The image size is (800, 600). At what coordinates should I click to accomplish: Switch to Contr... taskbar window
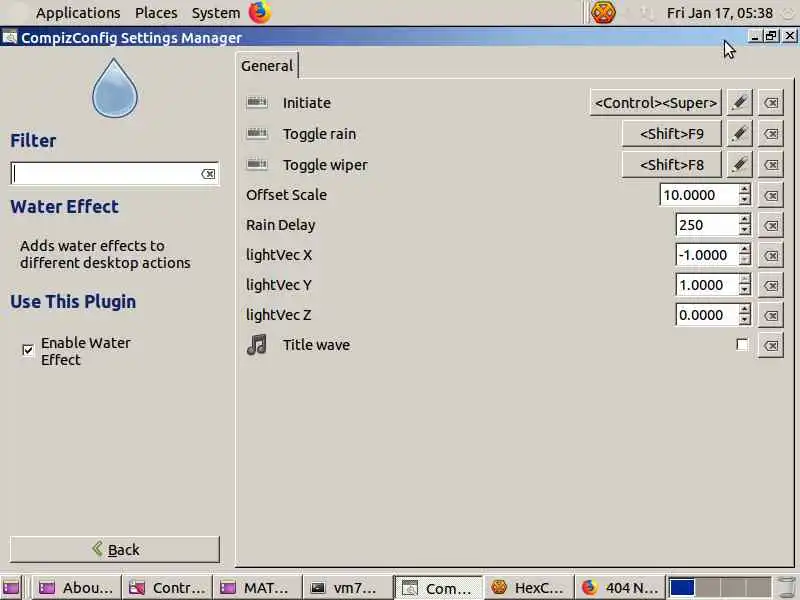[x=167, y=588]
